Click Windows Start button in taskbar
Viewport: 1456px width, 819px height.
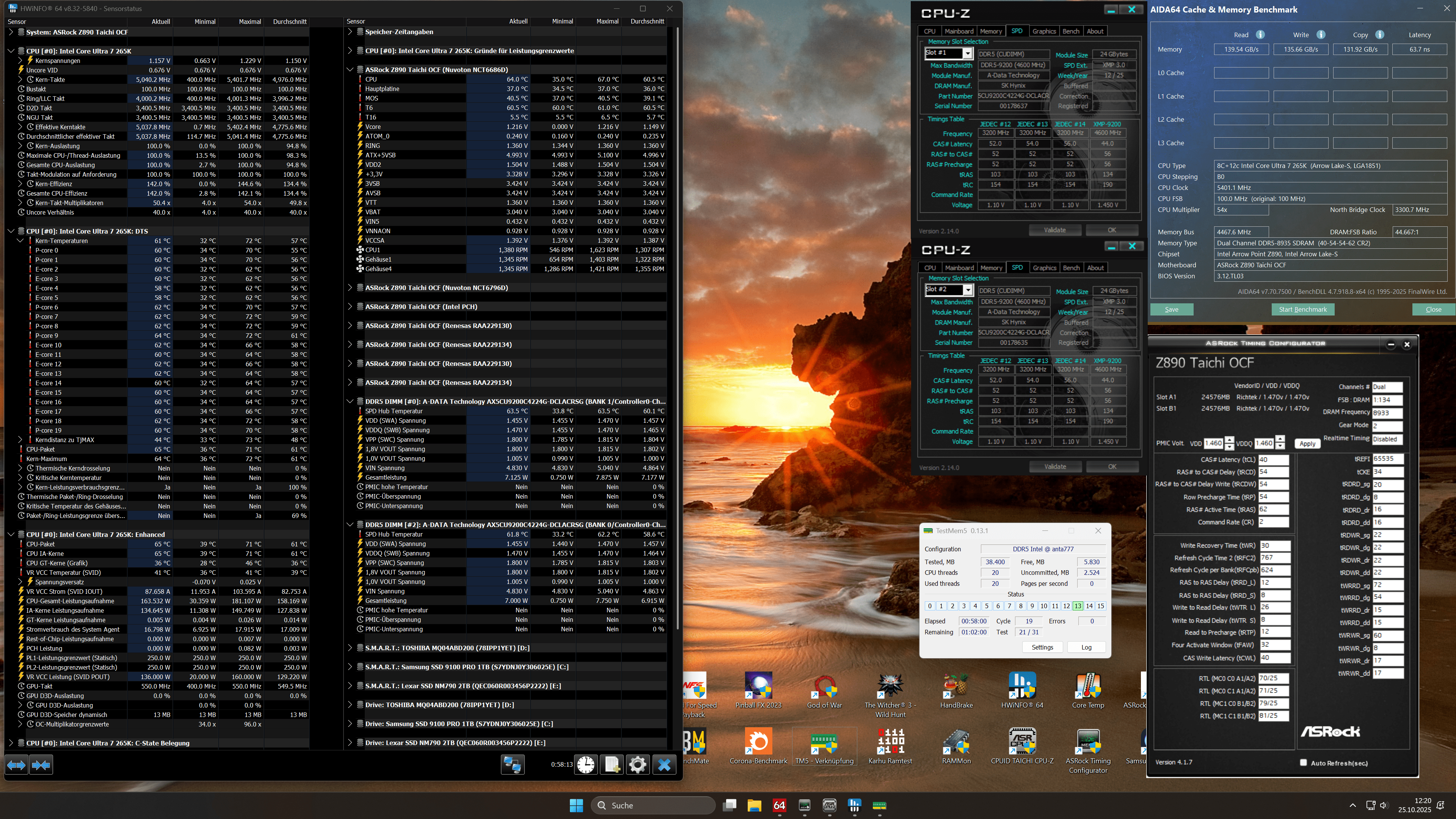pos(576,805)
